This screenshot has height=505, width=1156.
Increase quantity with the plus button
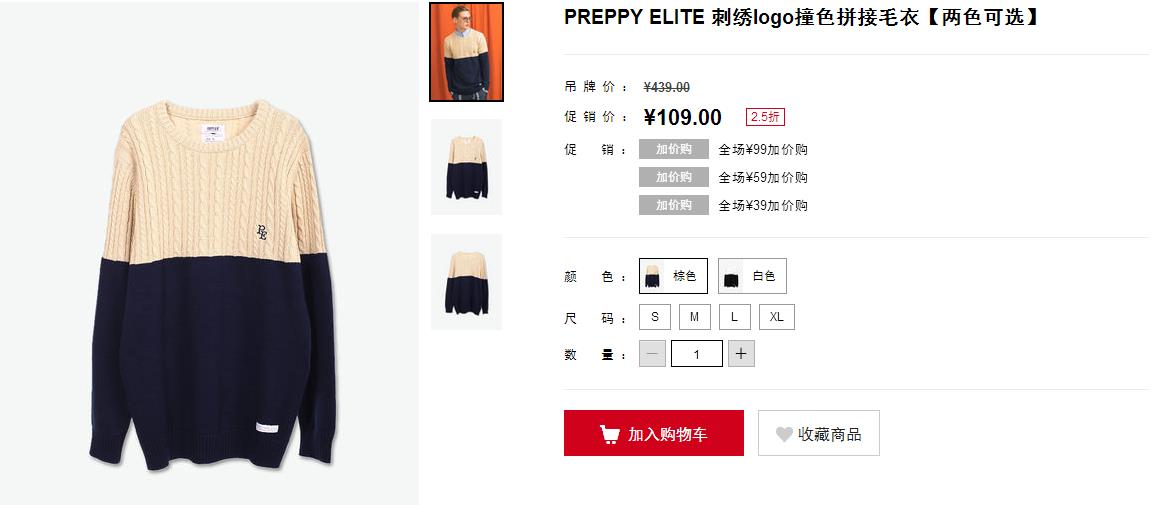(741, 354)
